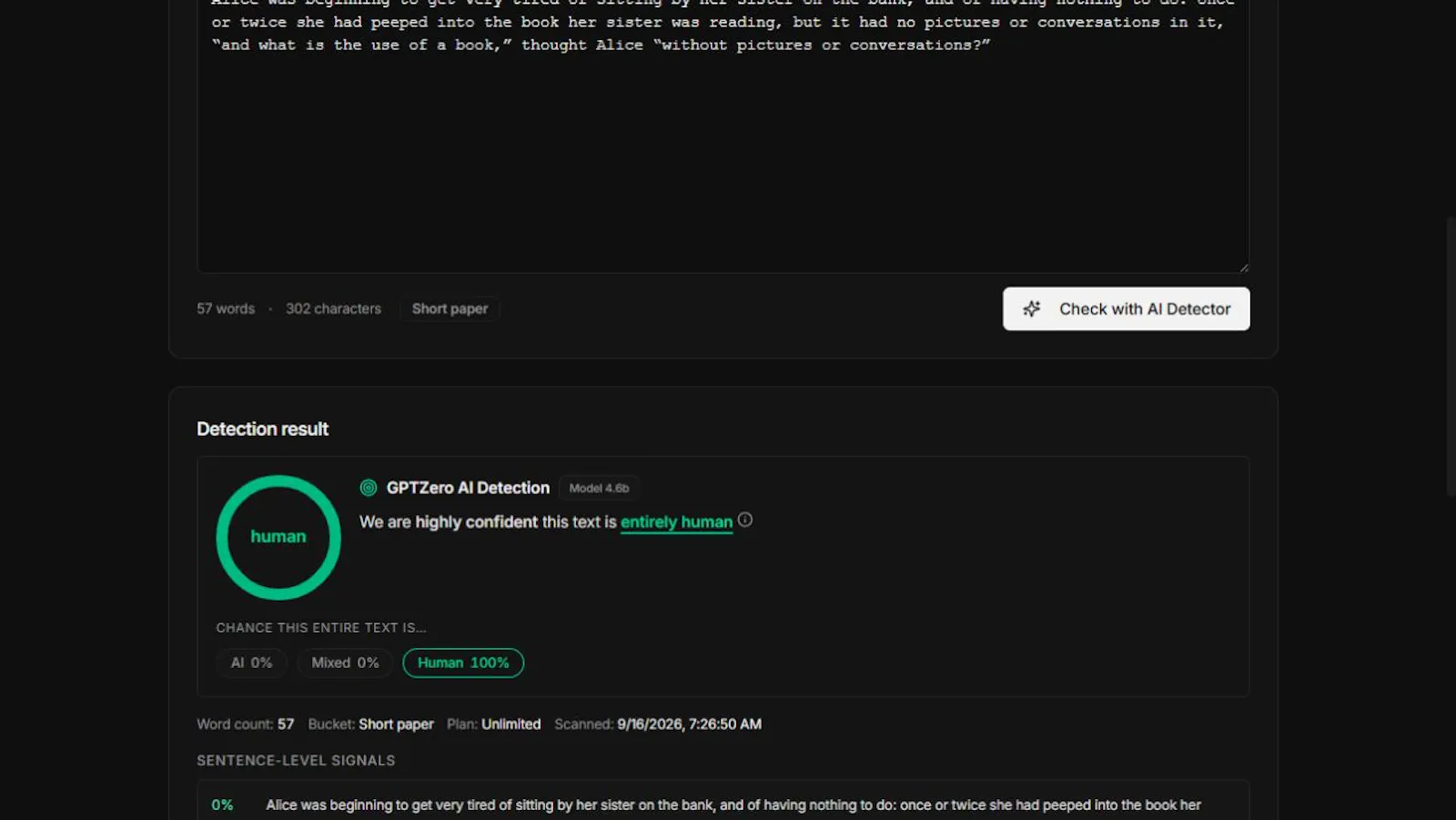Click the page vertical scrollbar thumb

(1451, 356)
